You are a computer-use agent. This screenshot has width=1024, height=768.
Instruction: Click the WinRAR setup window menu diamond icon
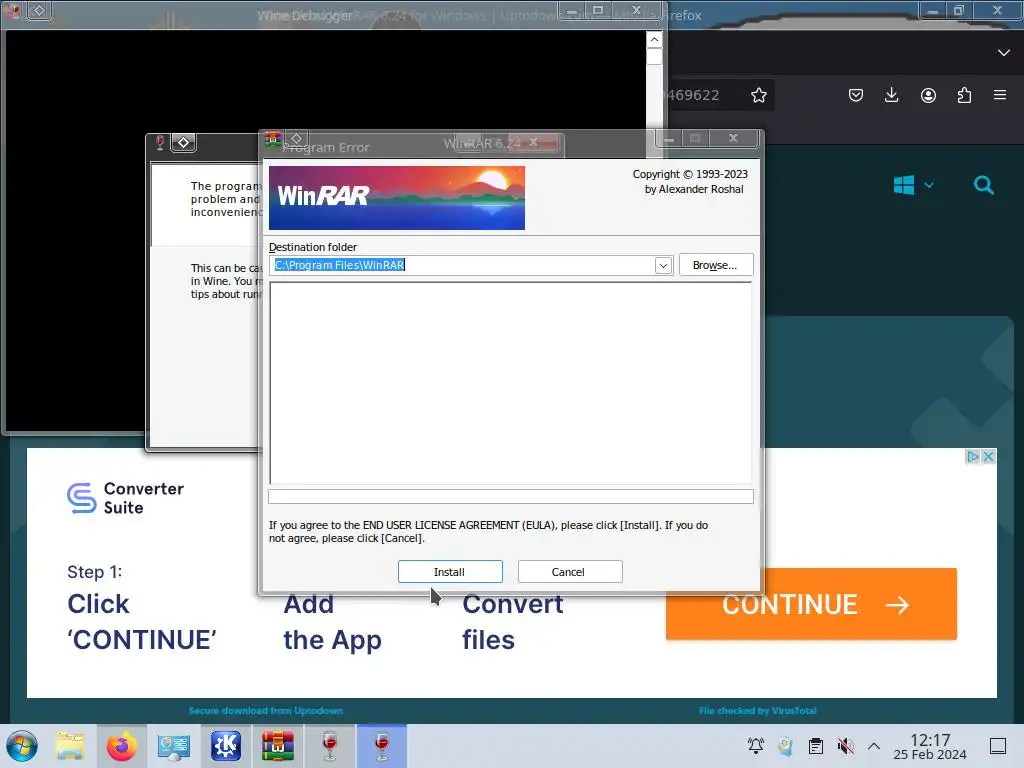(296, 138)
